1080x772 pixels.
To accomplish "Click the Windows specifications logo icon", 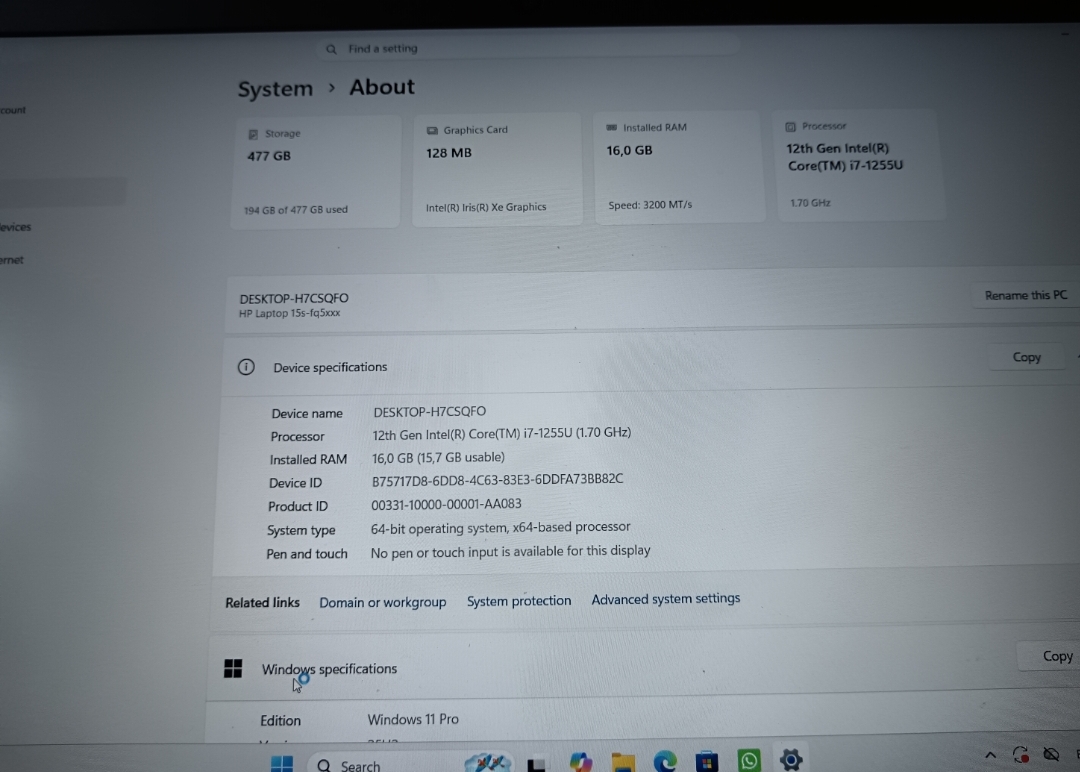I will pos(233,669).
